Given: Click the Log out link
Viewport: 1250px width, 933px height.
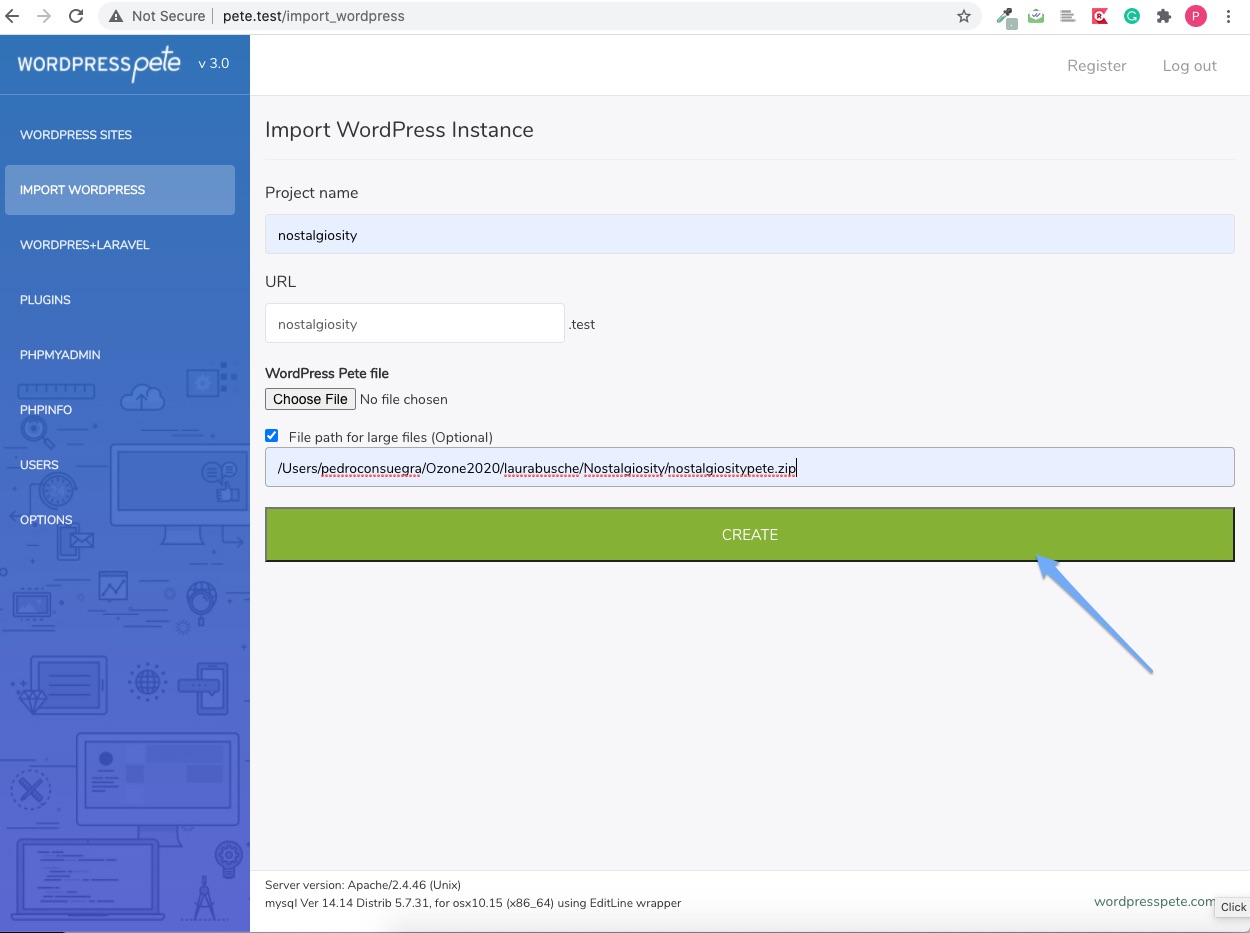Looking at the screenshot, I should point(1189,66).
